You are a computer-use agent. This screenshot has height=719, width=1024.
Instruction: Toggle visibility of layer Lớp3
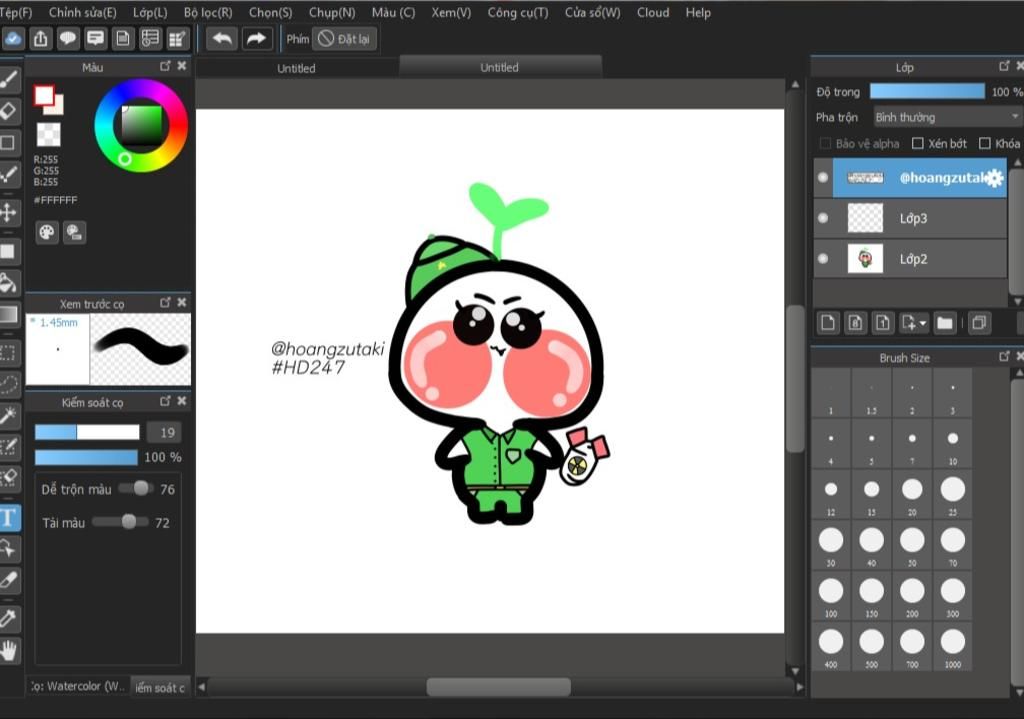[x=823, y=218]
